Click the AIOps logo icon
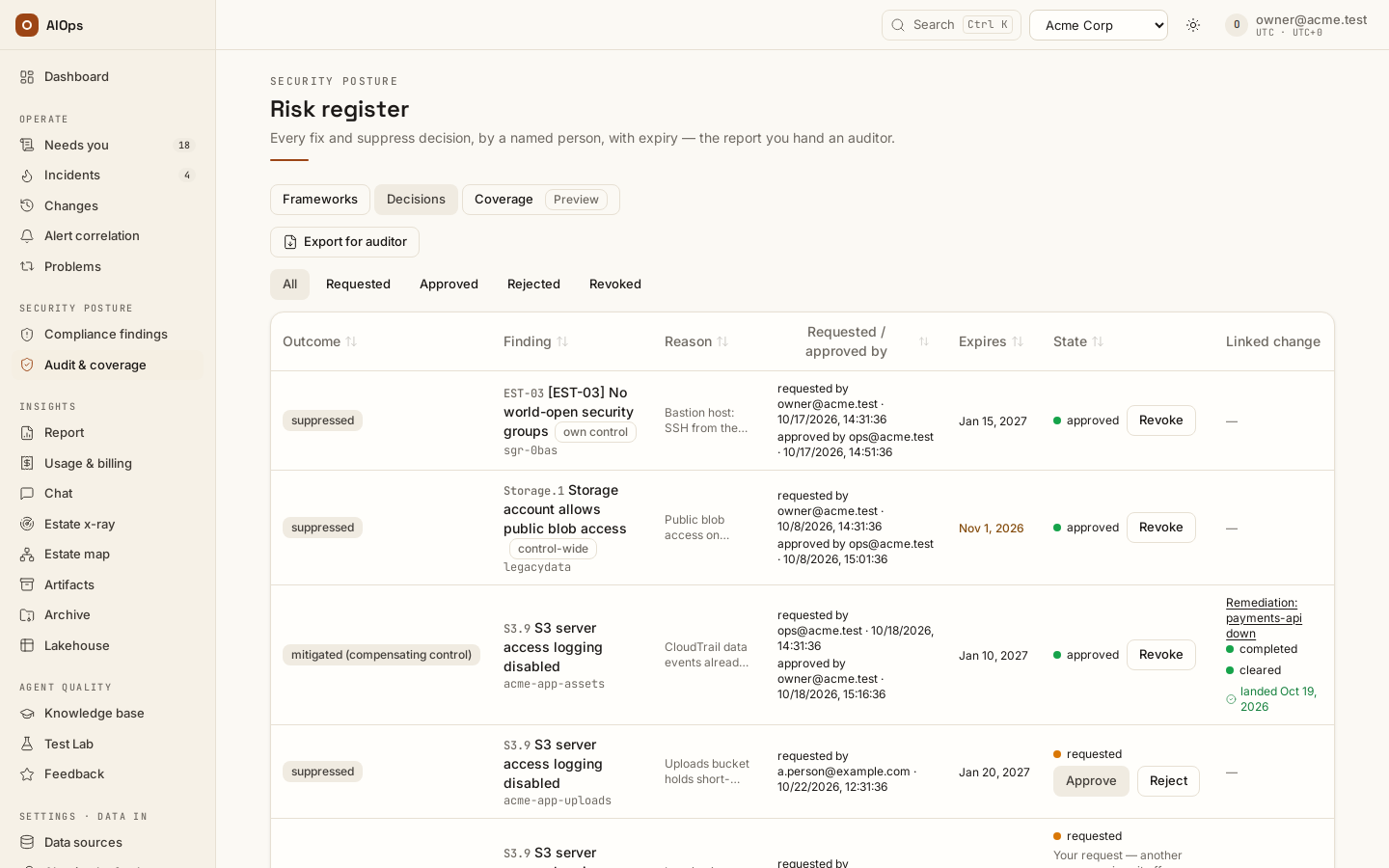Viewport: 1389px width, 868px height. click(27, 25)
